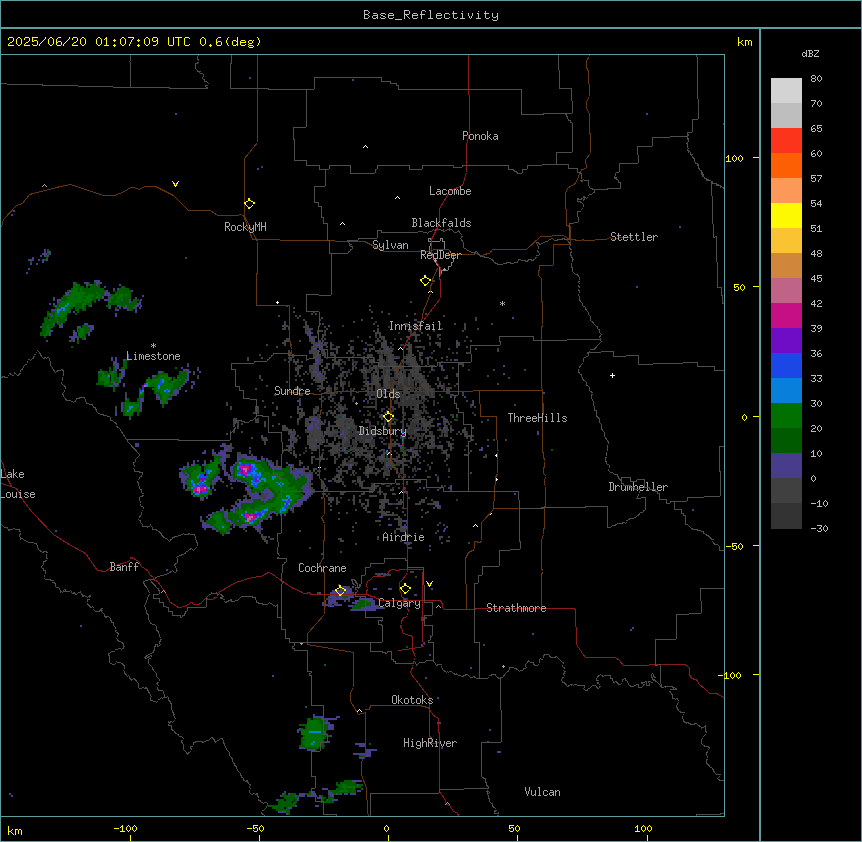Click the Didsbury town label
This screenshot has height=842, width=862.
(383, 431)
